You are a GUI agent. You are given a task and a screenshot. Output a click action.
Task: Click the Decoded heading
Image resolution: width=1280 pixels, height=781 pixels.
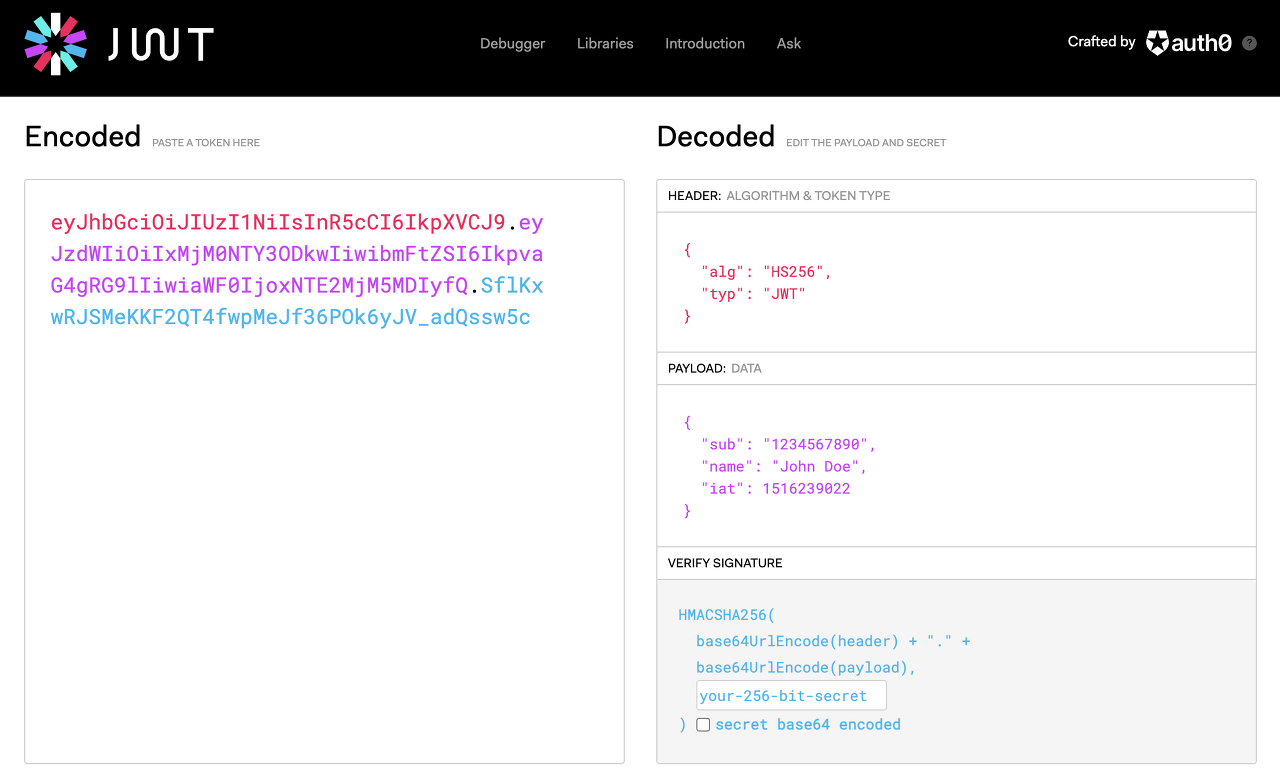click(716, 136)
